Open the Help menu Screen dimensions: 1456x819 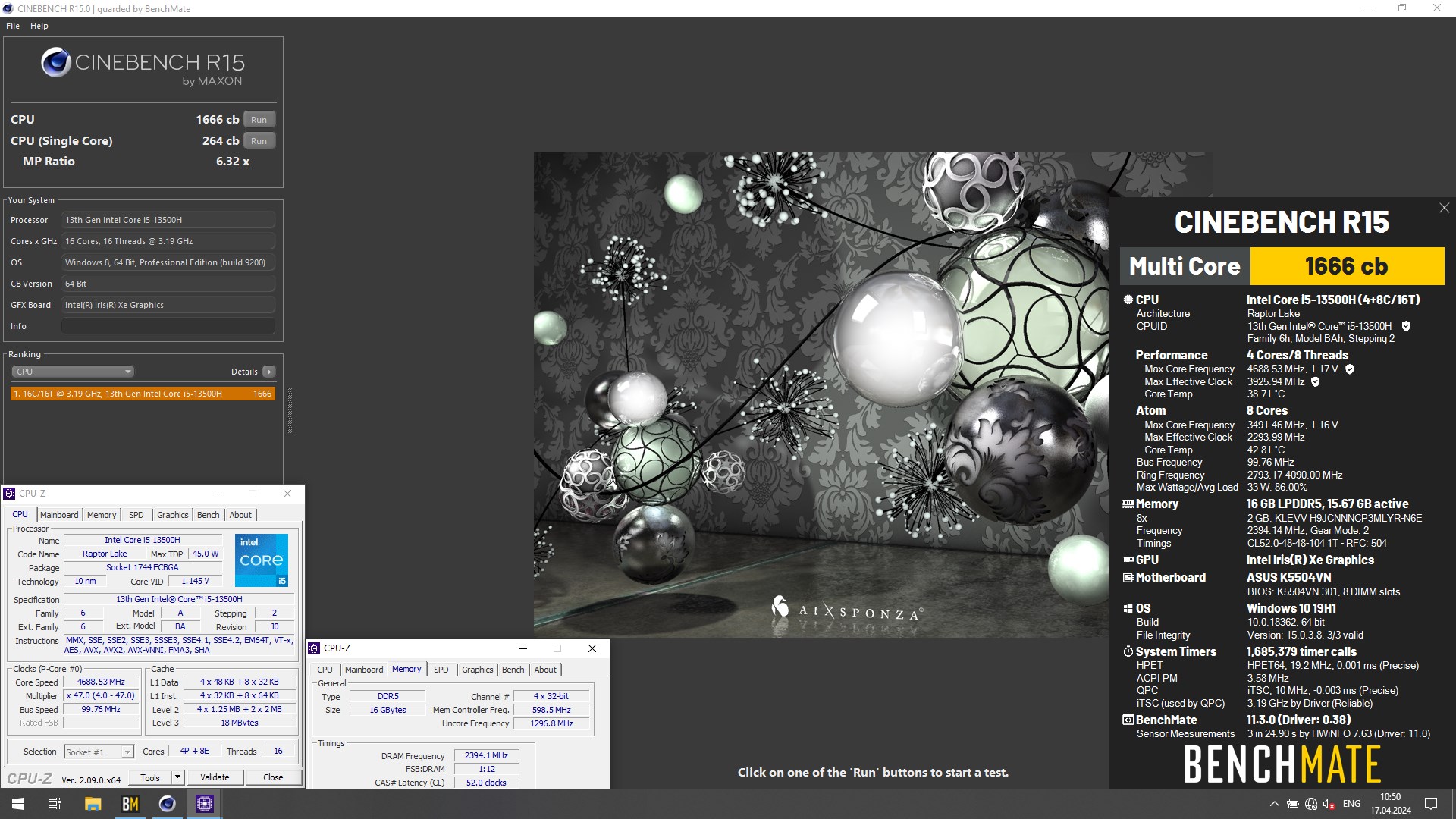point(39,26)
